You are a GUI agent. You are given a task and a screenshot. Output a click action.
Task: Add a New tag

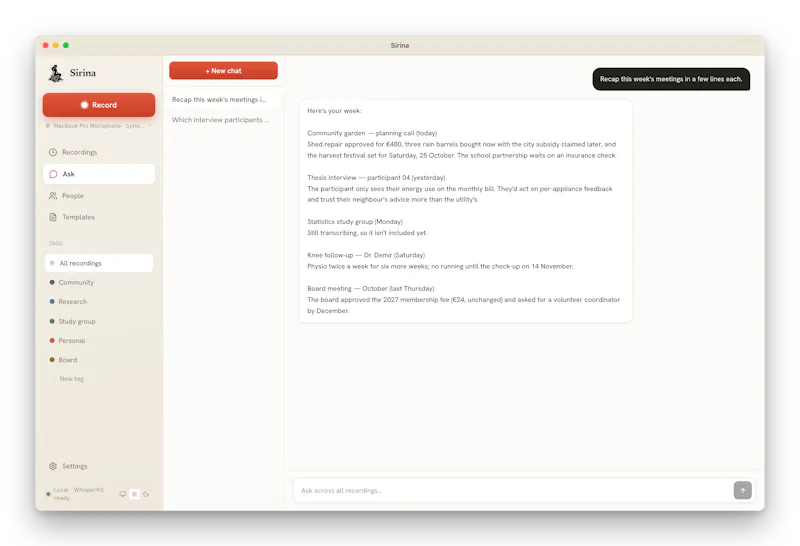point(71,379)
